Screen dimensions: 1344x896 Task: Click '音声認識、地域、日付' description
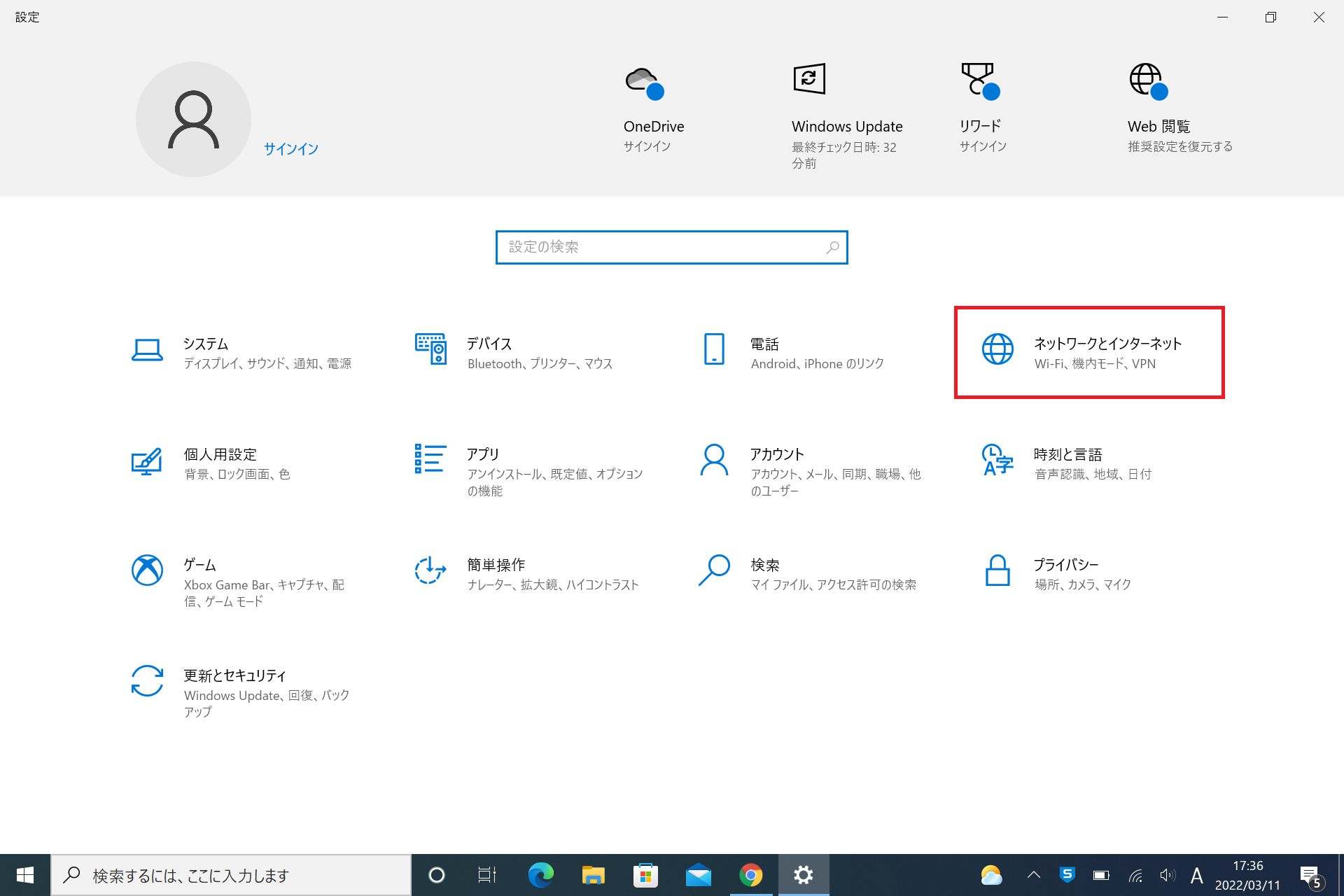tap(1093, 475)
